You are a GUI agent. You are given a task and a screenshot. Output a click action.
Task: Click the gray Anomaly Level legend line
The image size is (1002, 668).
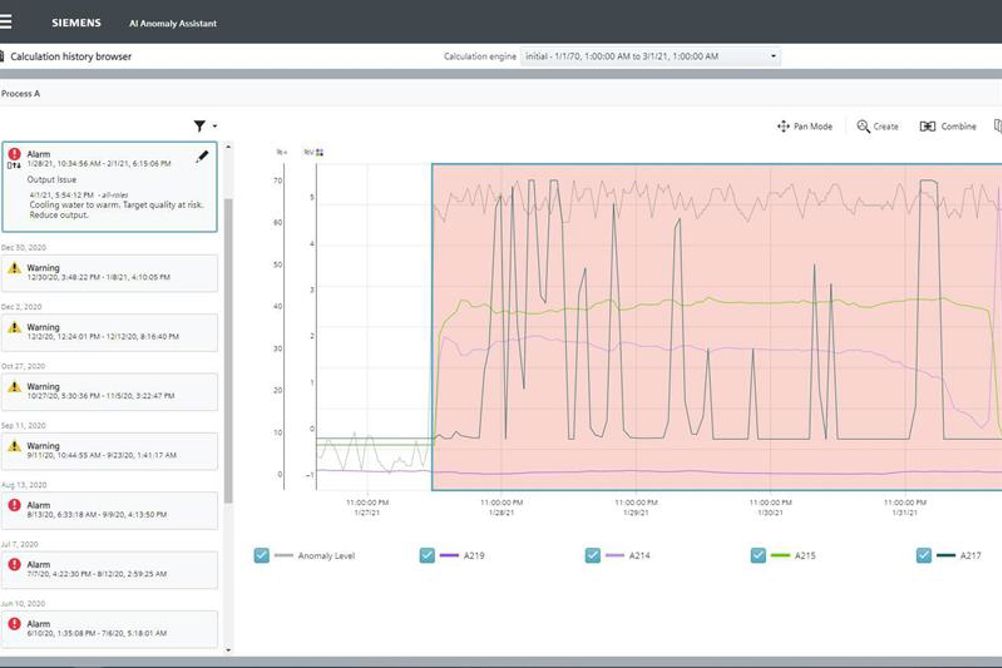click(284, 555)
